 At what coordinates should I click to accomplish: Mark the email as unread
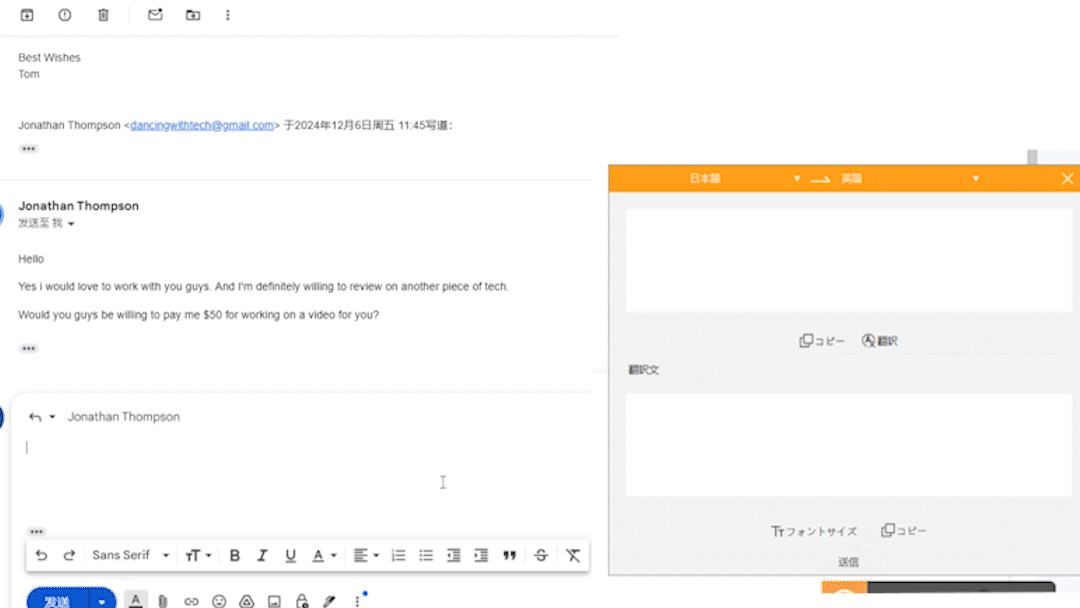(x=155, y=15)
